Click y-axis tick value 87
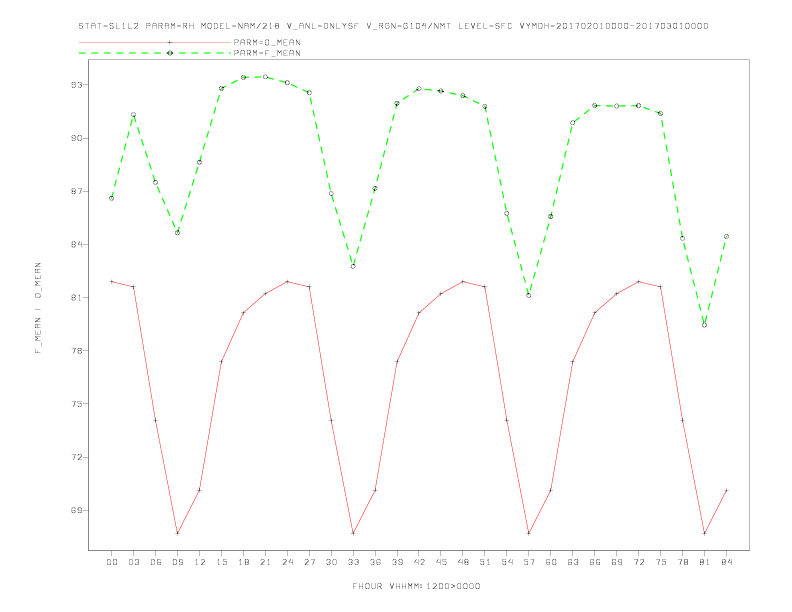This screenshot has height=612, width=792. click(76, 191)
